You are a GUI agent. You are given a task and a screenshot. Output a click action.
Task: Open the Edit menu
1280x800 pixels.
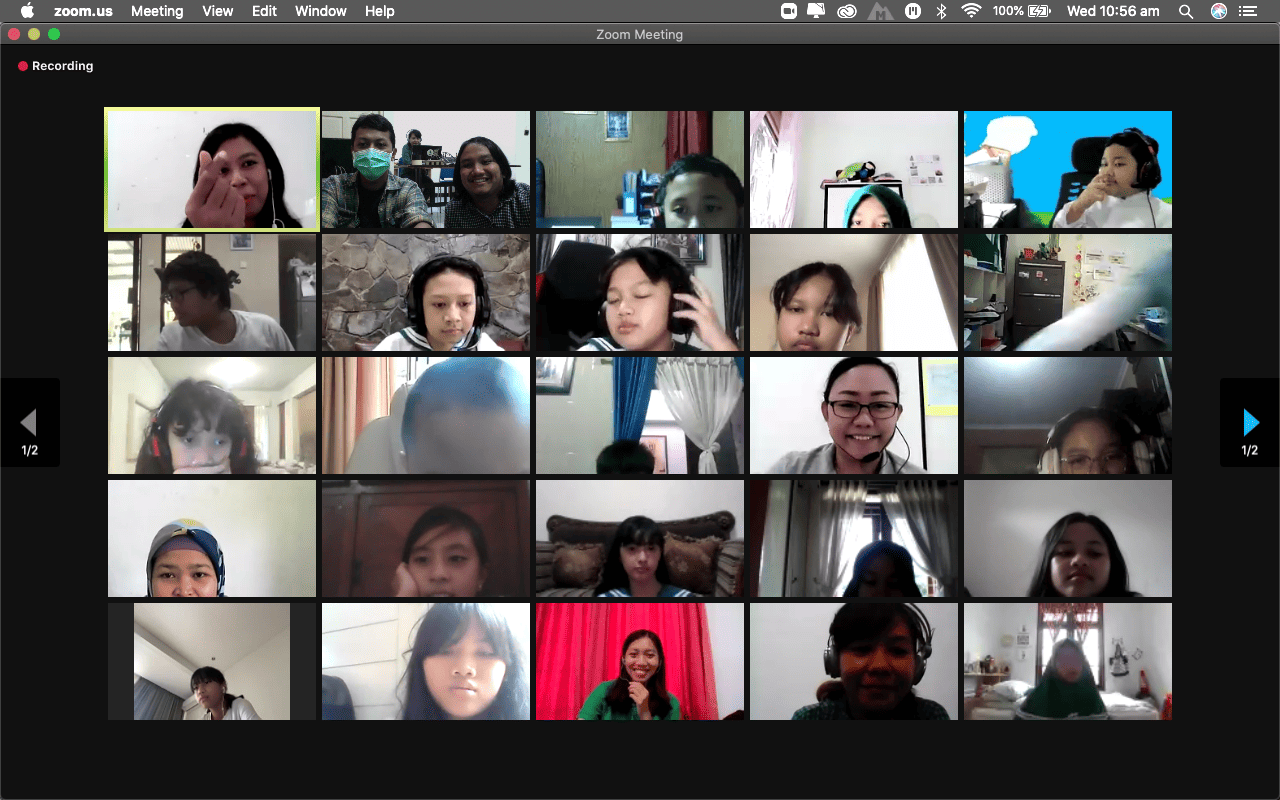coord(264,11)
